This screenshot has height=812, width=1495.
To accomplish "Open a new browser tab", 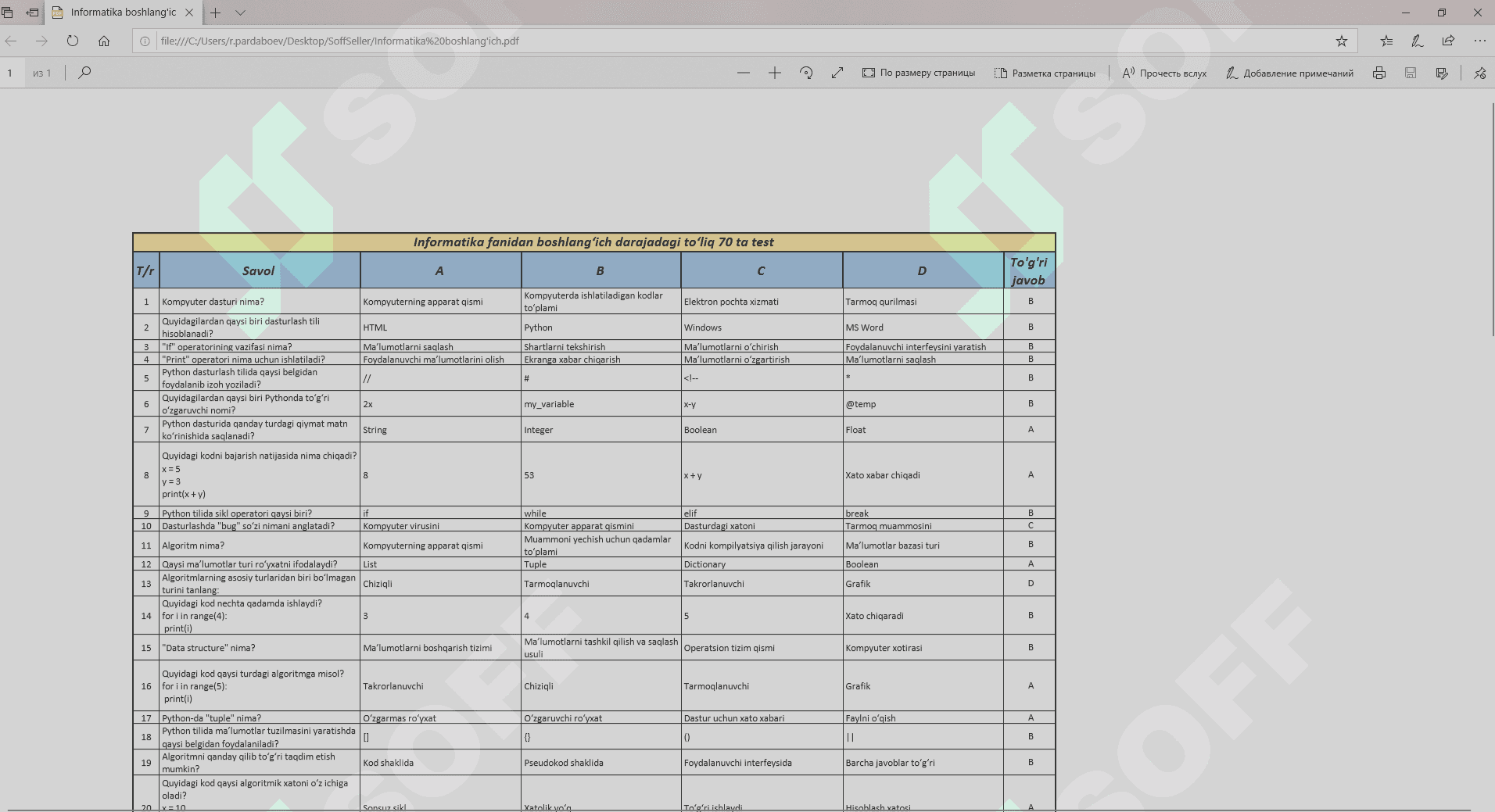I will (215, 13).
